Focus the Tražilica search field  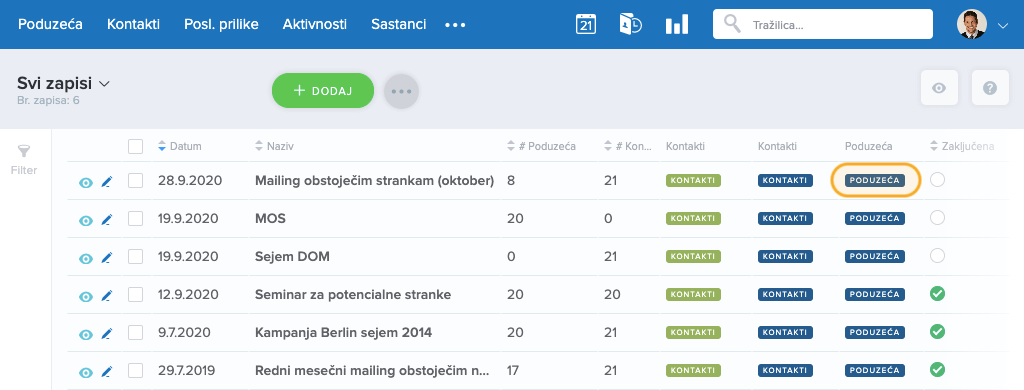click(x=822, y=25)
